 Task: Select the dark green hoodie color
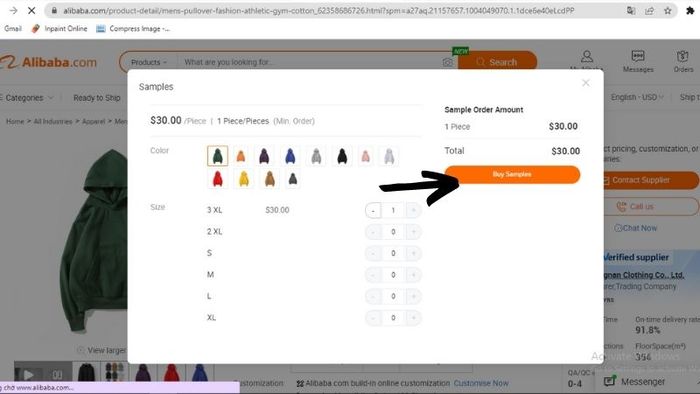217,156
